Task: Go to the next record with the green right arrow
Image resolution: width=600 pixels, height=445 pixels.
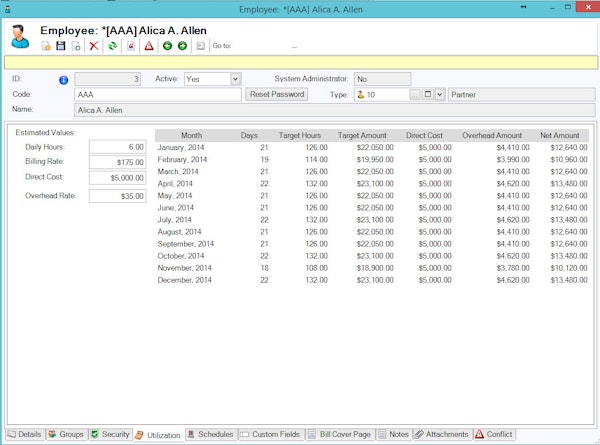Action: [x=183, y=46]
